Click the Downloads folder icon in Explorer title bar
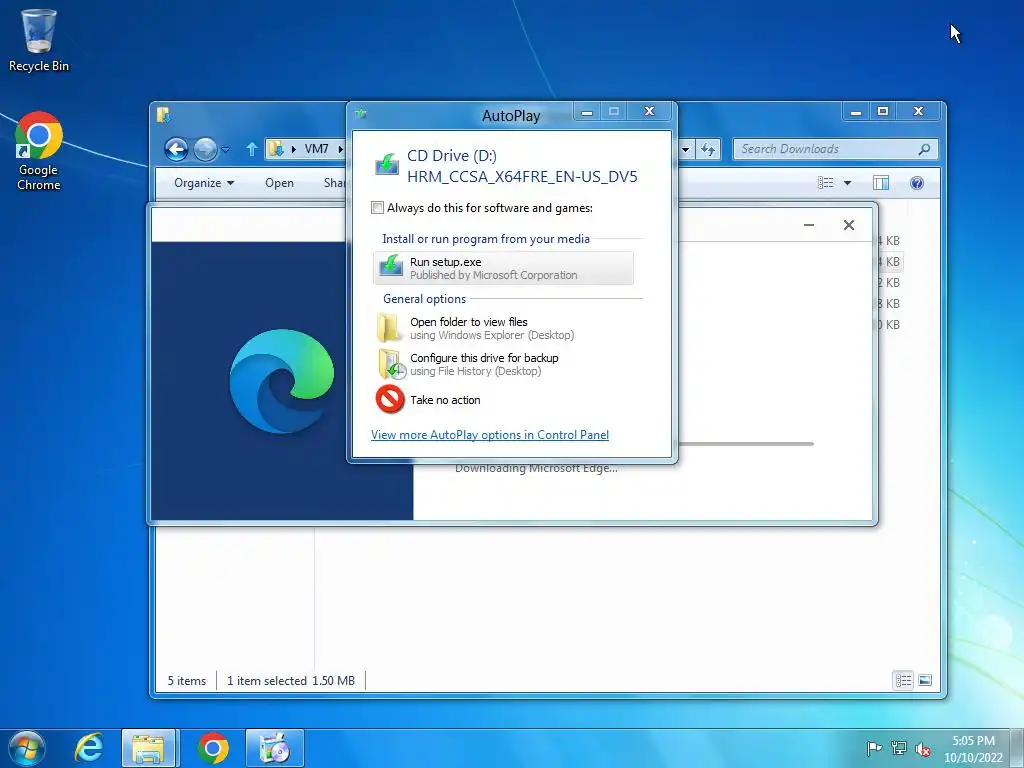This screenshot has width=1024, height=768. click(x=163, y=115)
